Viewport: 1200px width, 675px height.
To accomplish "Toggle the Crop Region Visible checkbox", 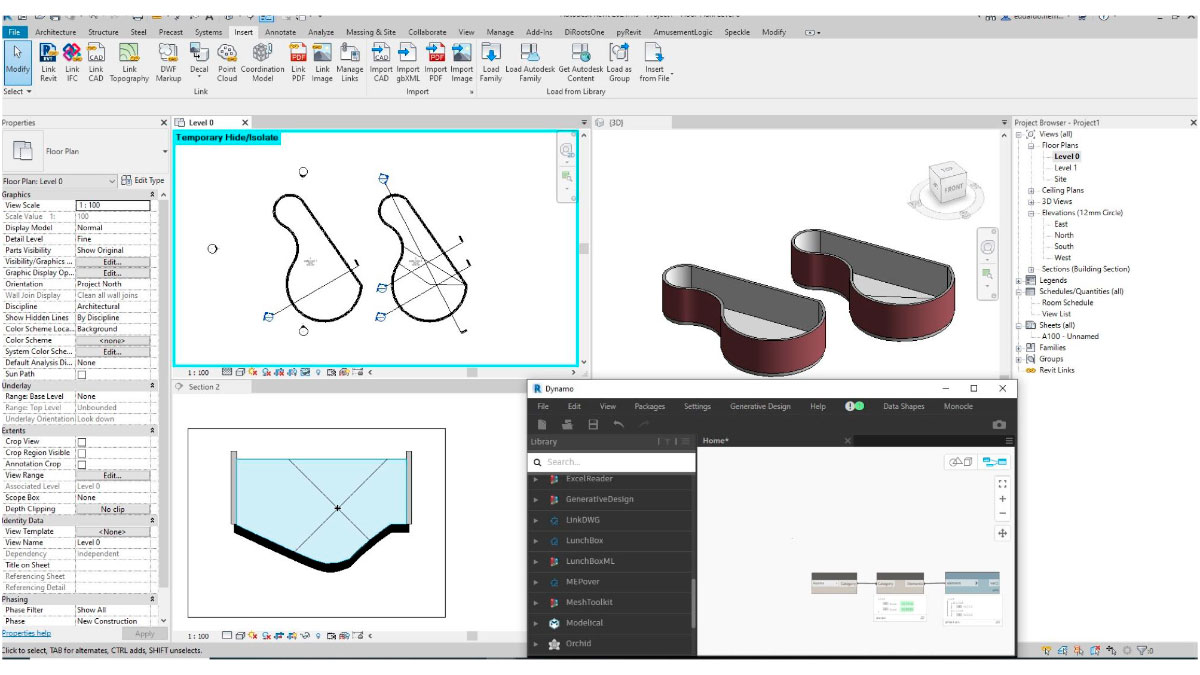I will pyautogui.click(x=82, y=453).
